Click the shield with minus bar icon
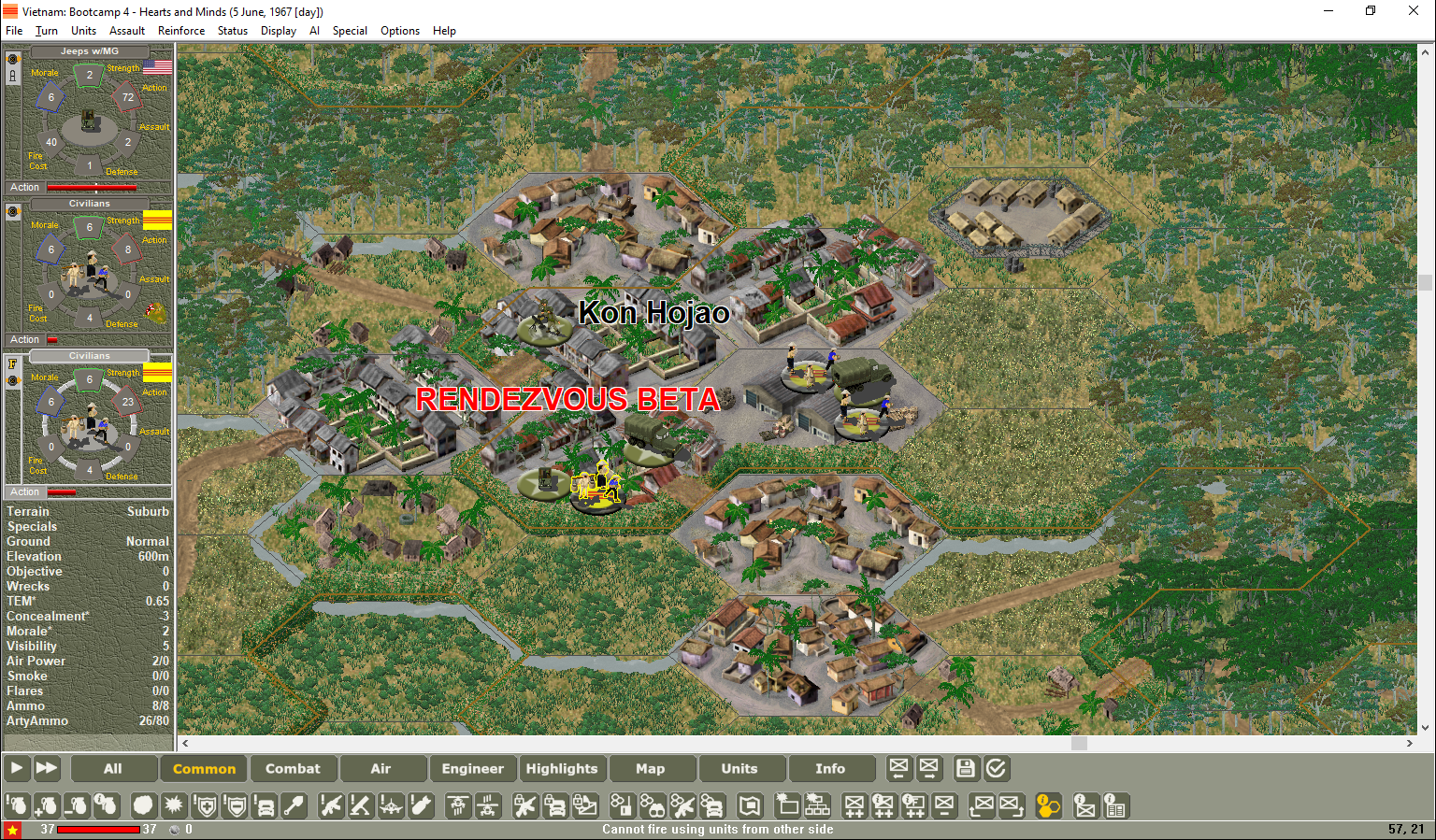 235,805
